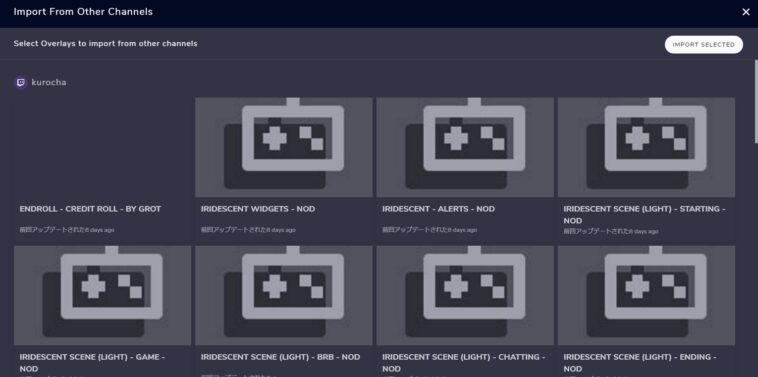The width and height of the screenshot is (758, 377).
Task: Click IRIDESCENT SCENE (LIGHT) - STARTING title
Action: tap(644, 215)
